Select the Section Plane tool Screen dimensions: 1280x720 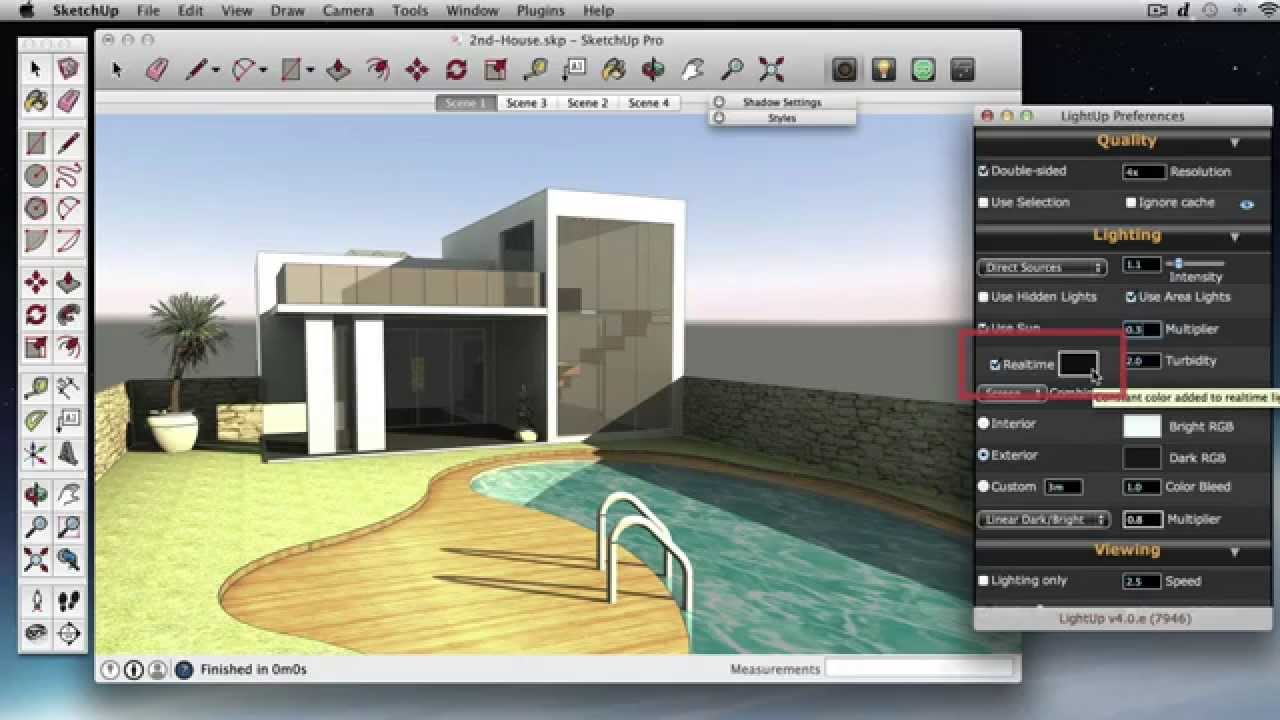[68, 632]
